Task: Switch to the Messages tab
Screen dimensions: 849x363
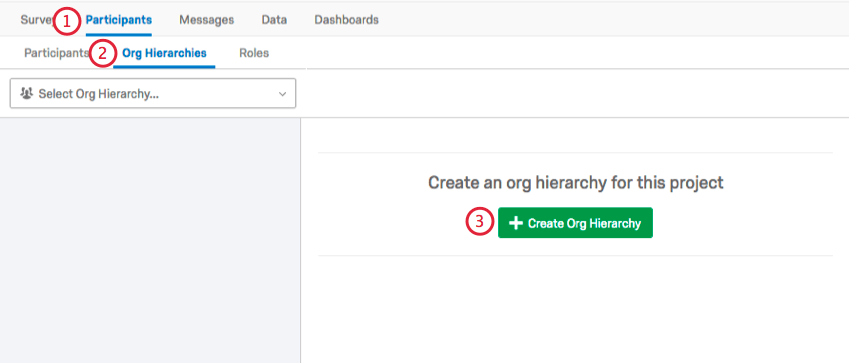Action: (x=207, y=20)
